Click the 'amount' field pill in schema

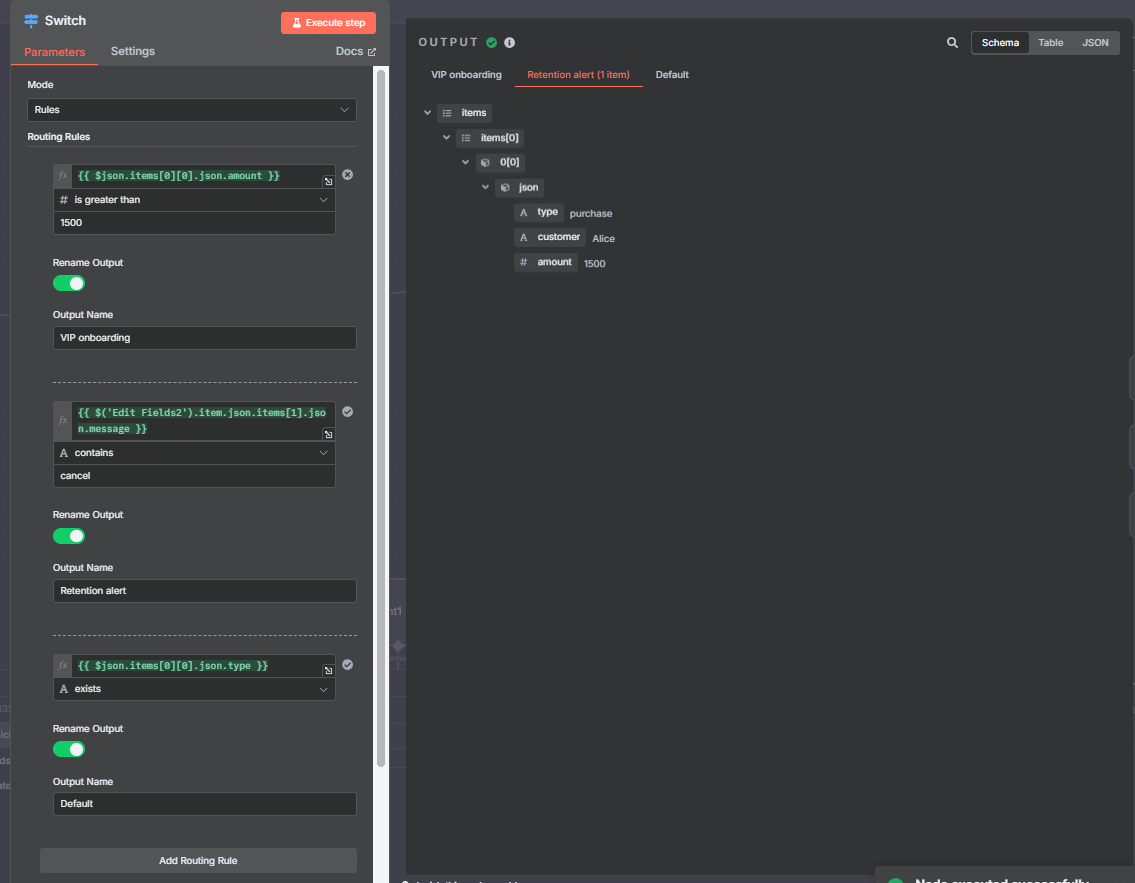pos(546,262)
